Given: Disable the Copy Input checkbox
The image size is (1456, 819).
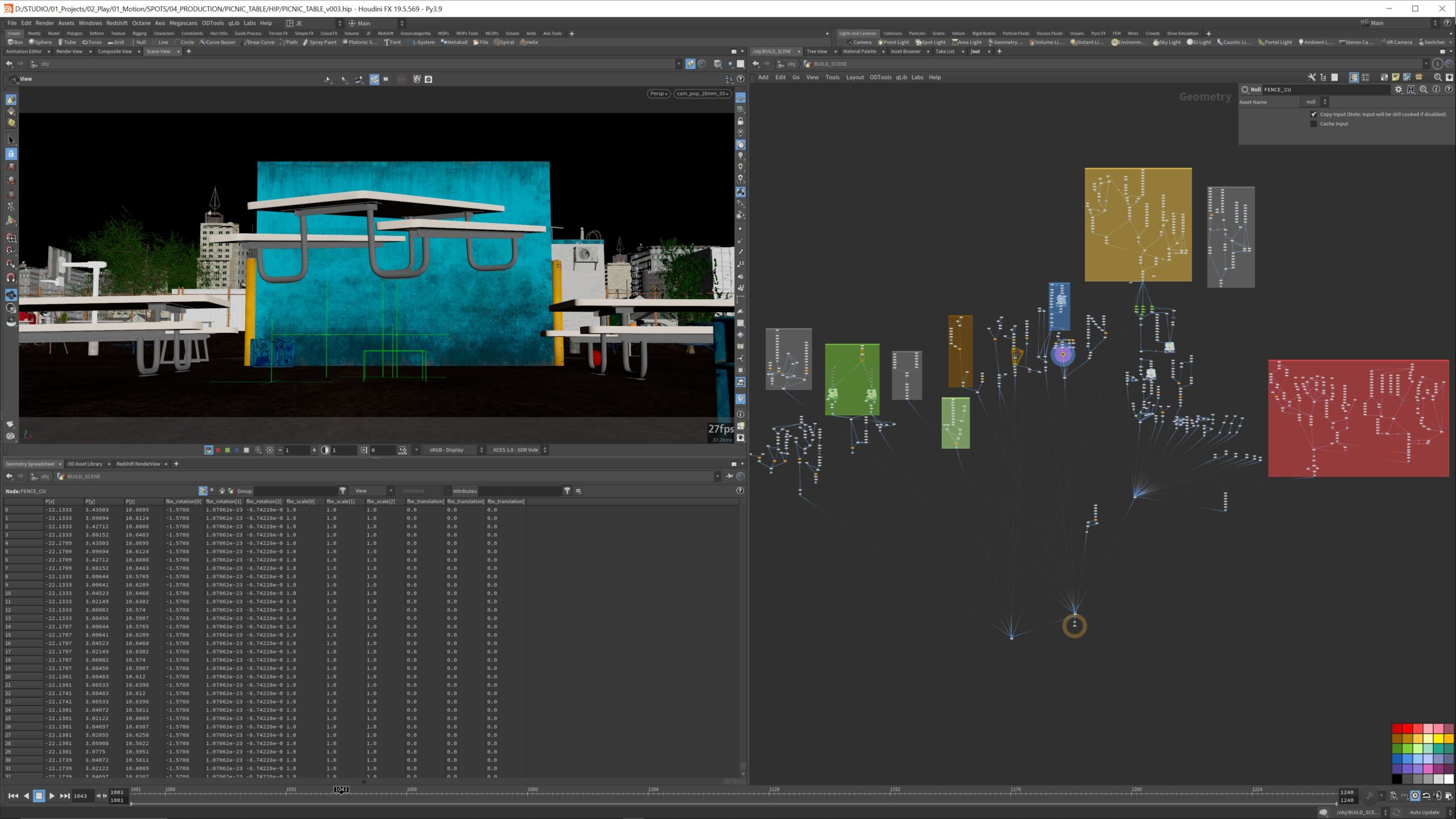Looking at the screenshot, I should coord(1314,114).
